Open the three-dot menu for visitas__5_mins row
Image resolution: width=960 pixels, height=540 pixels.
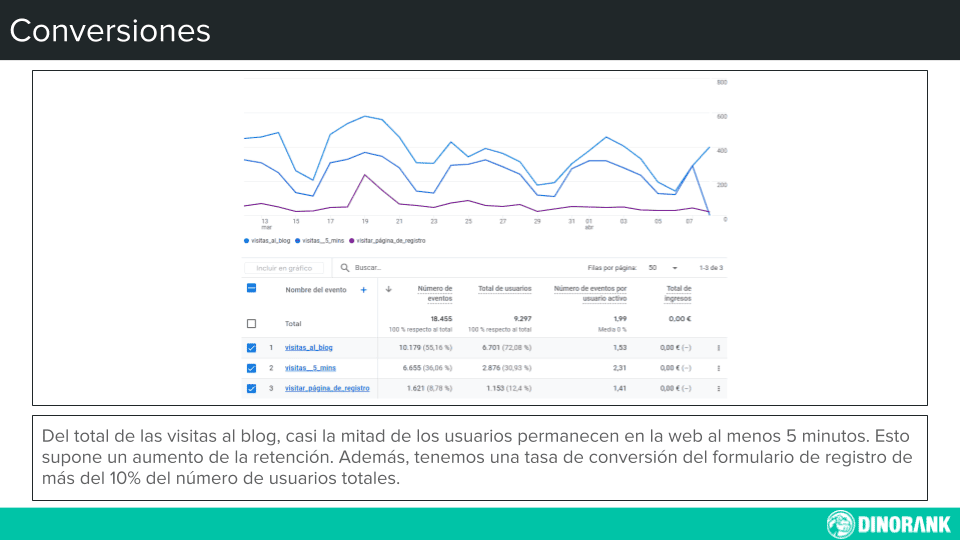[718, 368]
